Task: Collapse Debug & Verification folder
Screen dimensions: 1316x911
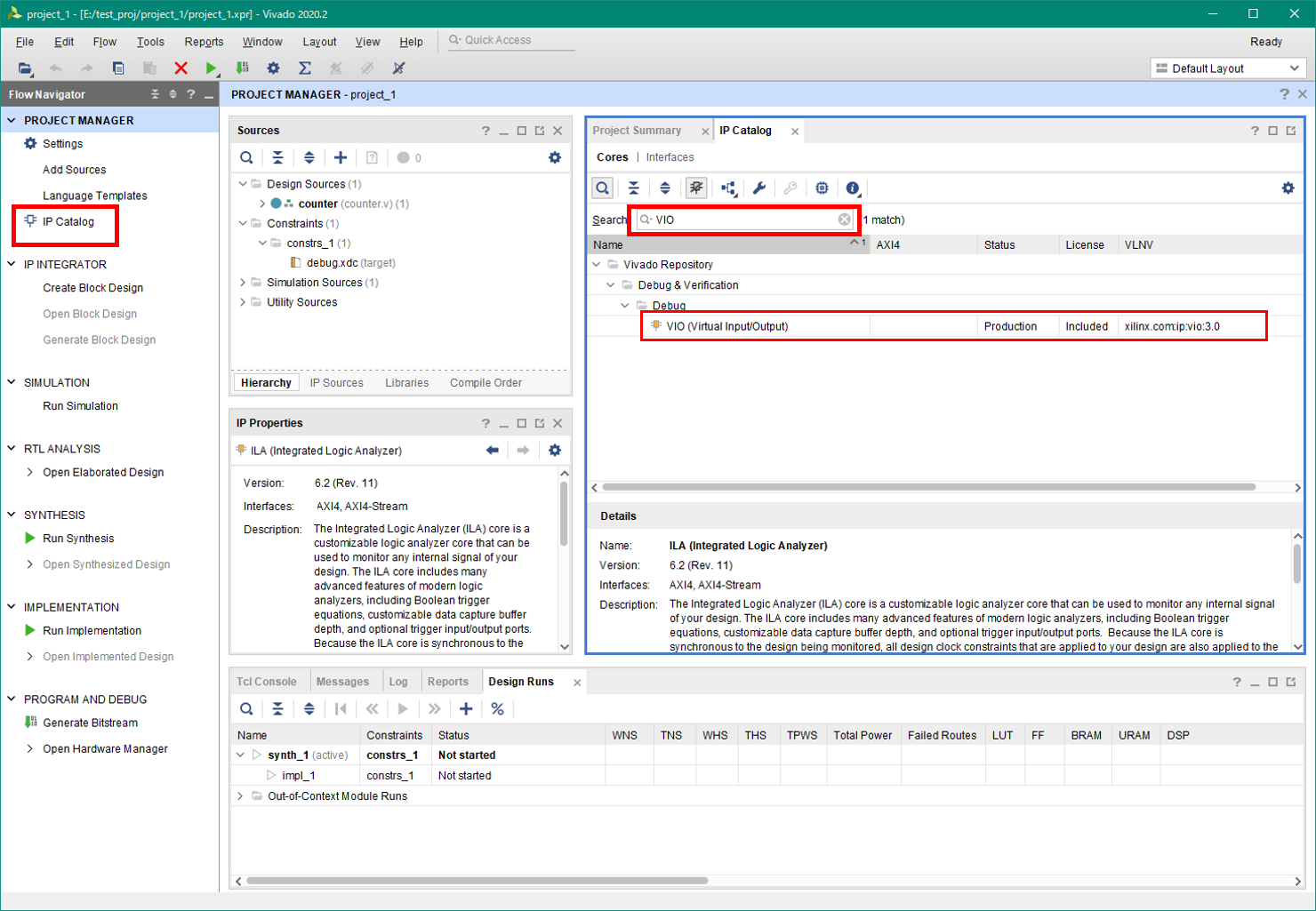Action: click(x=610, y=285)
